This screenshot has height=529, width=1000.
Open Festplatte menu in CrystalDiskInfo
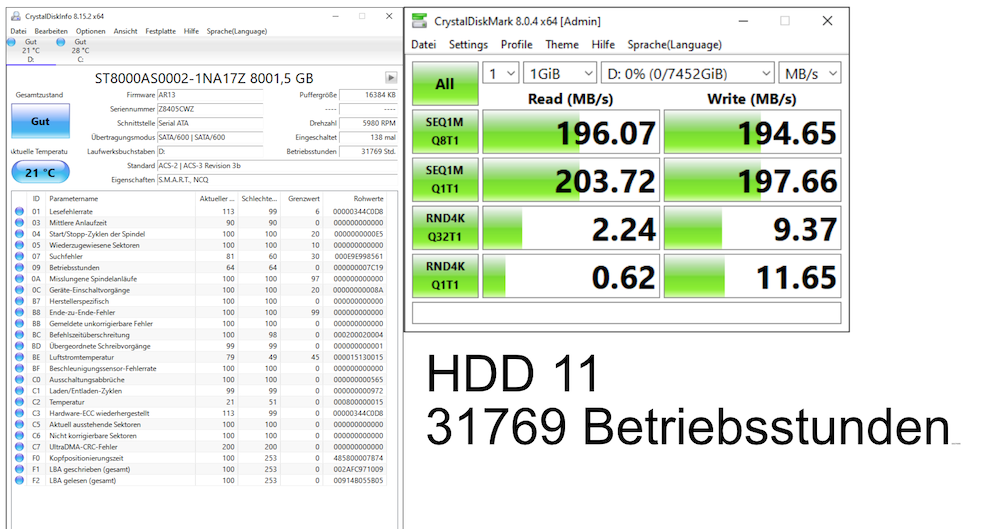click(160, 31)
